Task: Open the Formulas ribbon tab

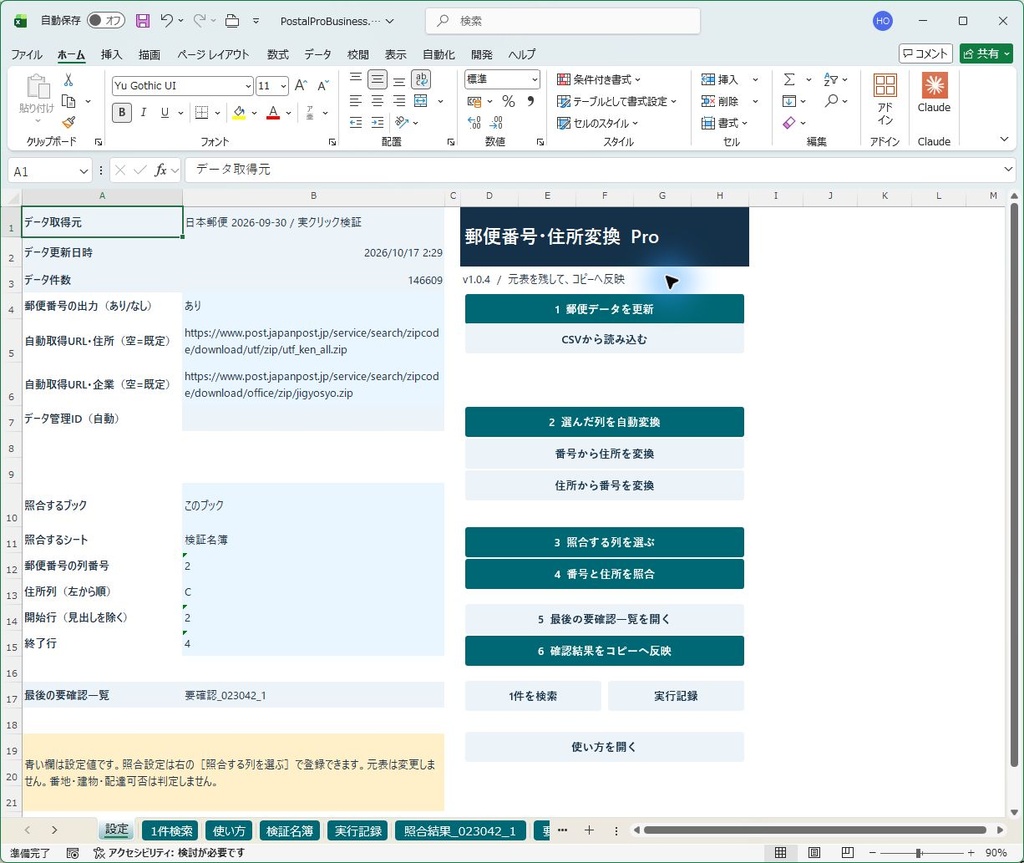Action: click(x=278, y=55)
